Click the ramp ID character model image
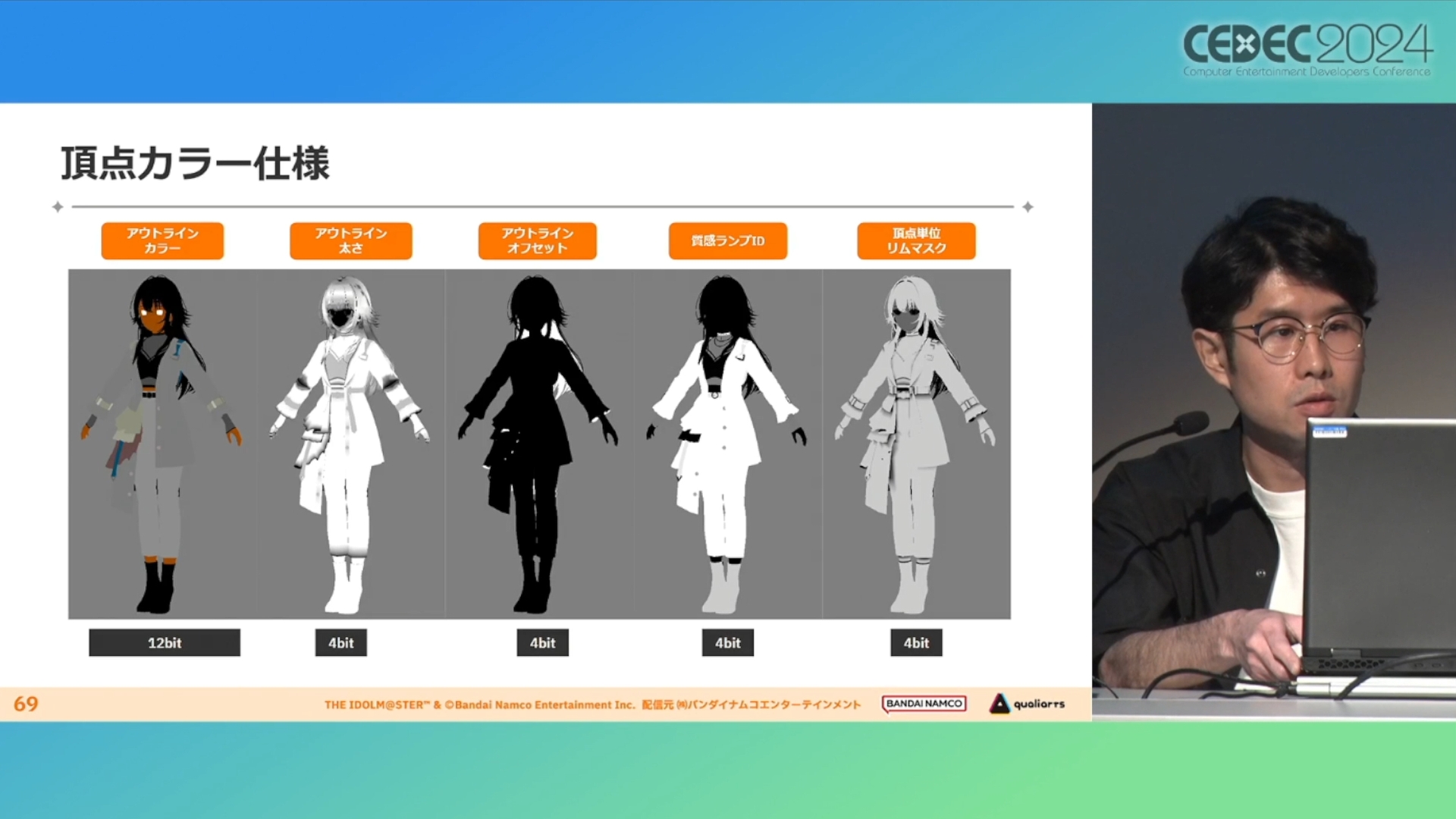Viewport: 1456px width, 819px height. pyautogui.click(x=726, y=444)
